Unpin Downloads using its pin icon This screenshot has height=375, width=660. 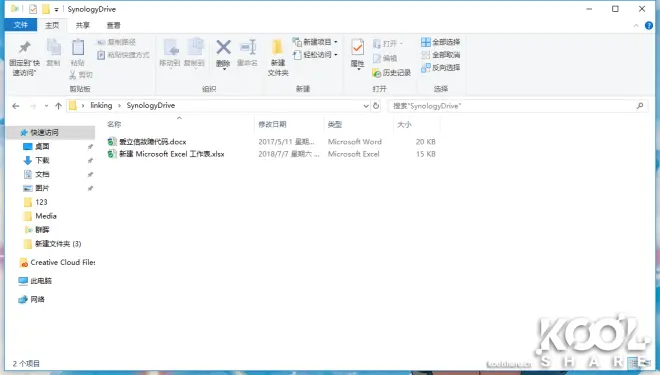[90, 160]
